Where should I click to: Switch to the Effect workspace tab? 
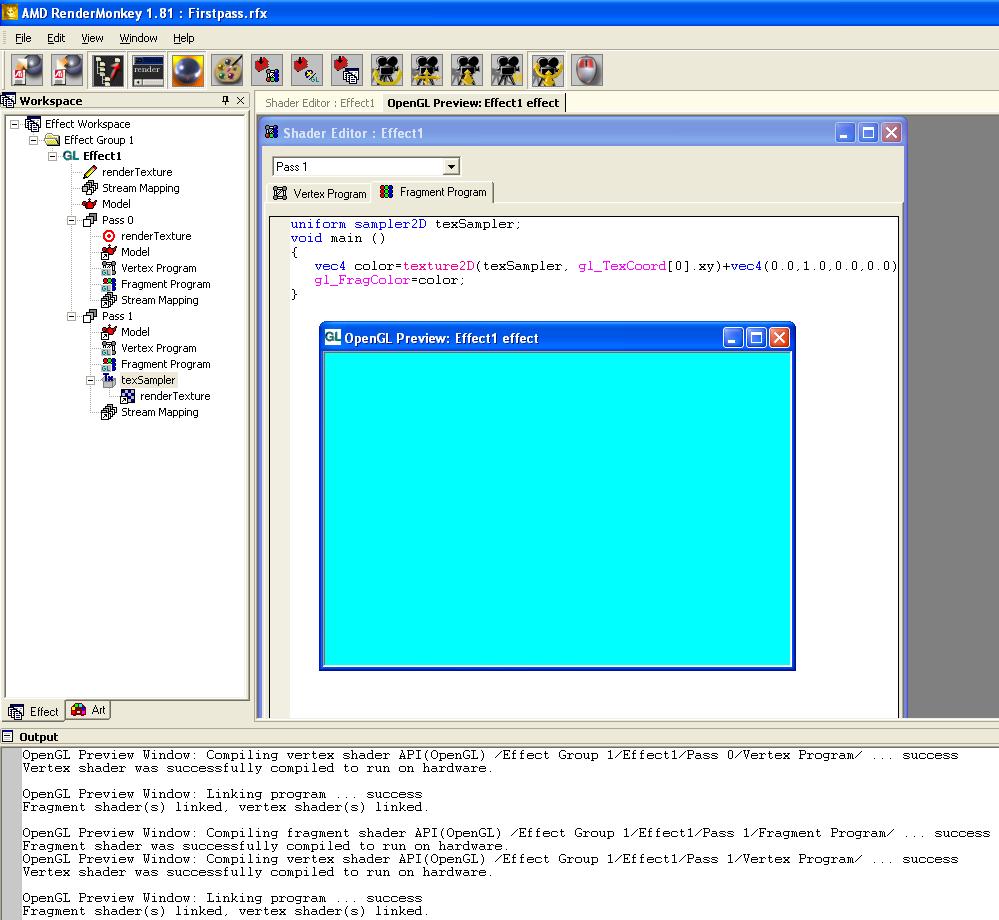33,711
